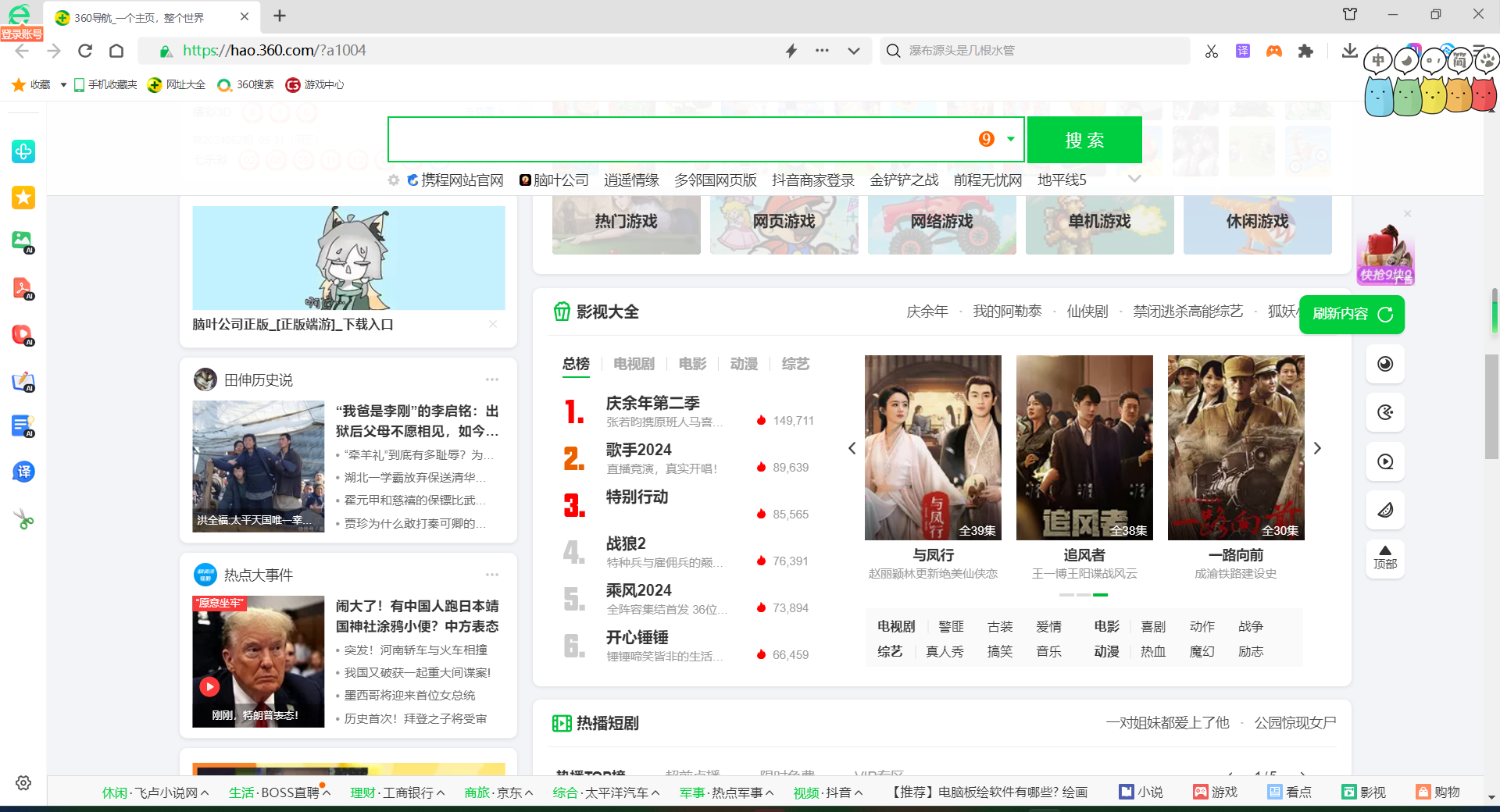Image resolution: width=1500 pixels, height=812 pixels.
Task: Open the 购物 footer shortcut
Action: pos(1438,792)
